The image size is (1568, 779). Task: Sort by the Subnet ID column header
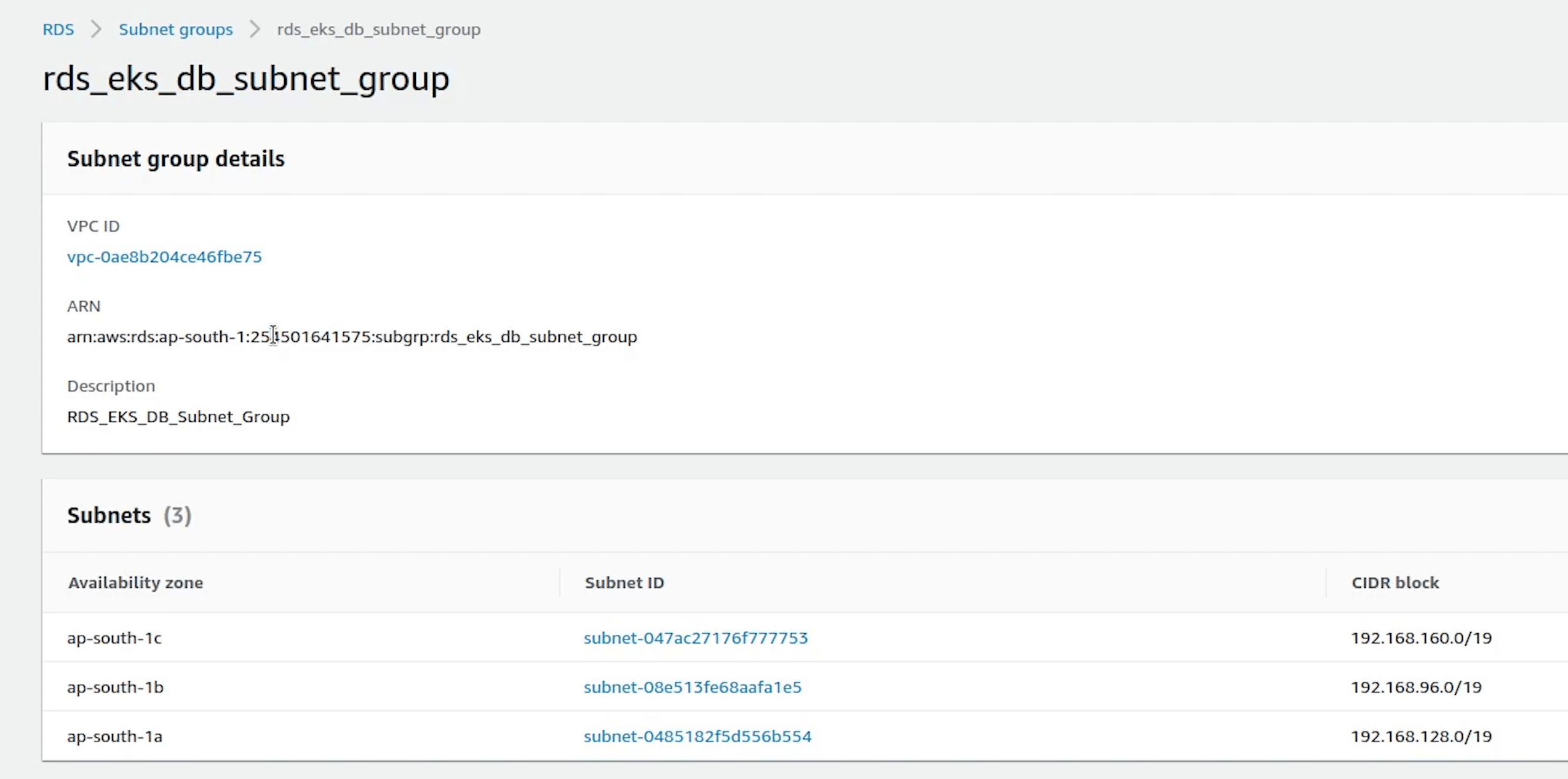[x=624, y=583]
